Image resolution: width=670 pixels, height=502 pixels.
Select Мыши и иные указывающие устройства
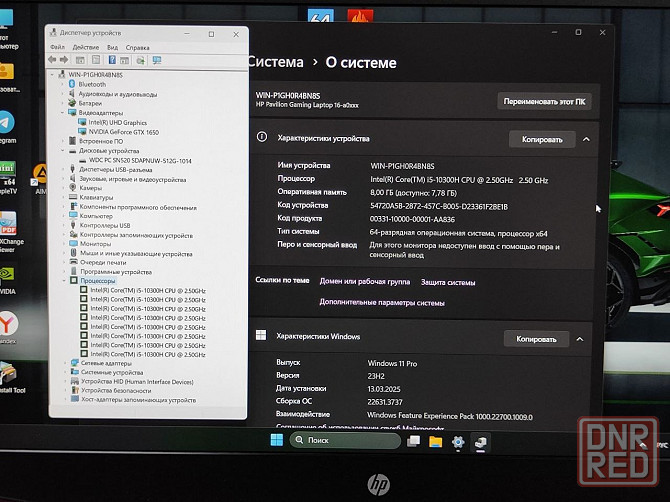[x=136, y=254]
